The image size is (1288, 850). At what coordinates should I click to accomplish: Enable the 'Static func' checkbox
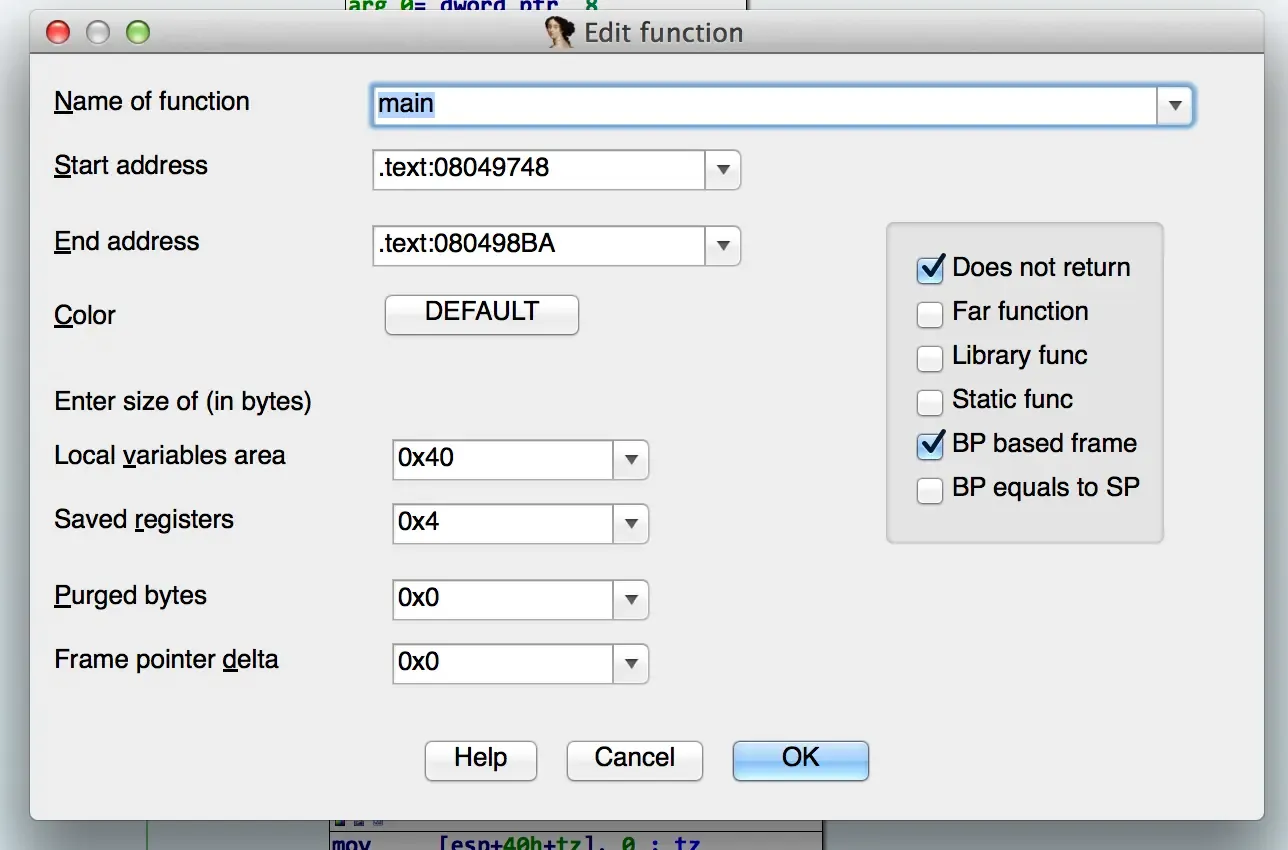tap(930, 401)
